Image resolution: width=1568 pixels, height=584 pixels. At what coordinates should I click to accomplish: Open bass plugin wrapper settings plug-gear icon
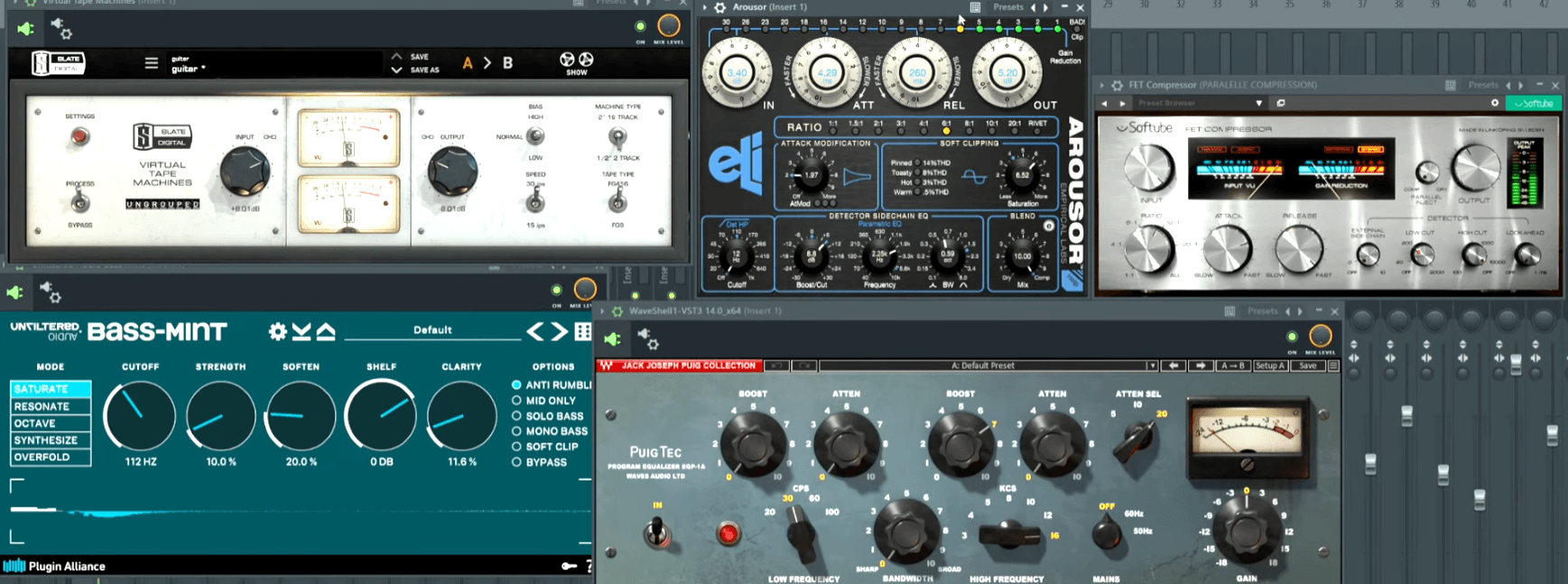[51, 292]
